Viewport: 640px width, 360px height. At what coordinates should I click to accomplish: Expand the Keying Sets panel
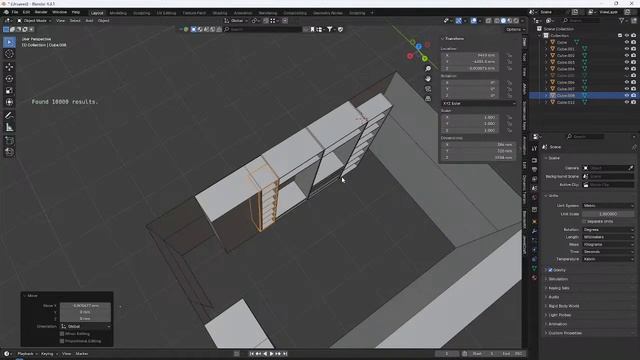(559, 288)
